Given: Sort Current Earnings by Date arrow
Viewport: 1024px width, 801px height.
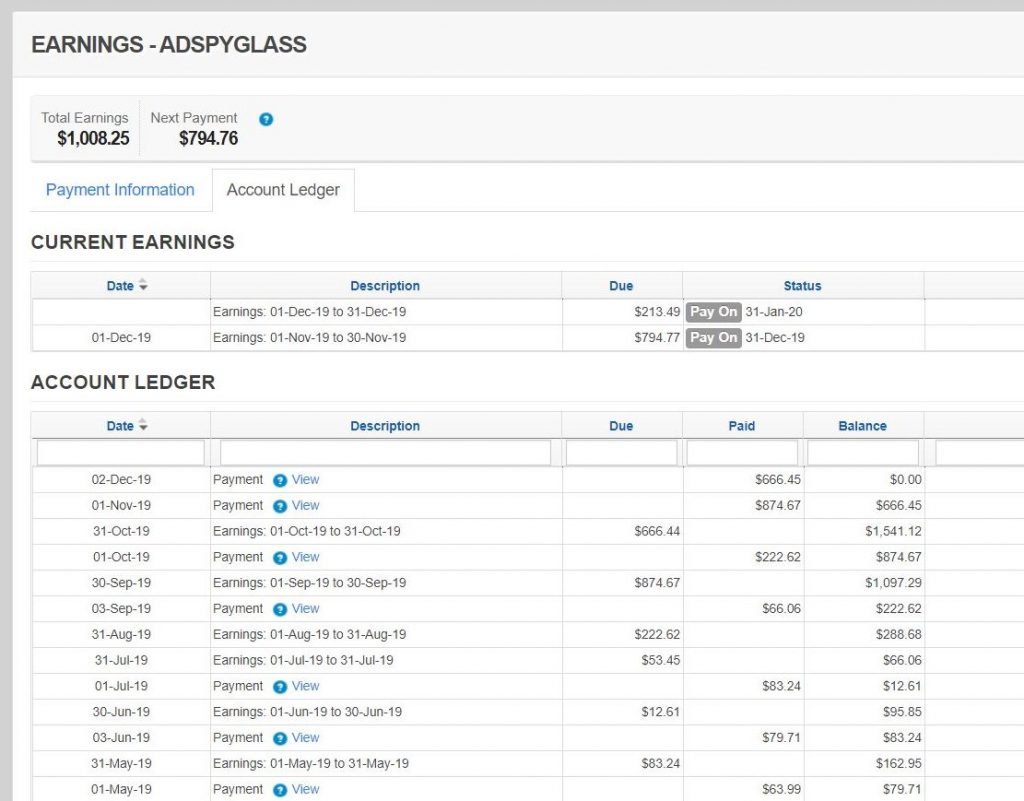Looking at the screenshot, I should (x=143, y=285).
